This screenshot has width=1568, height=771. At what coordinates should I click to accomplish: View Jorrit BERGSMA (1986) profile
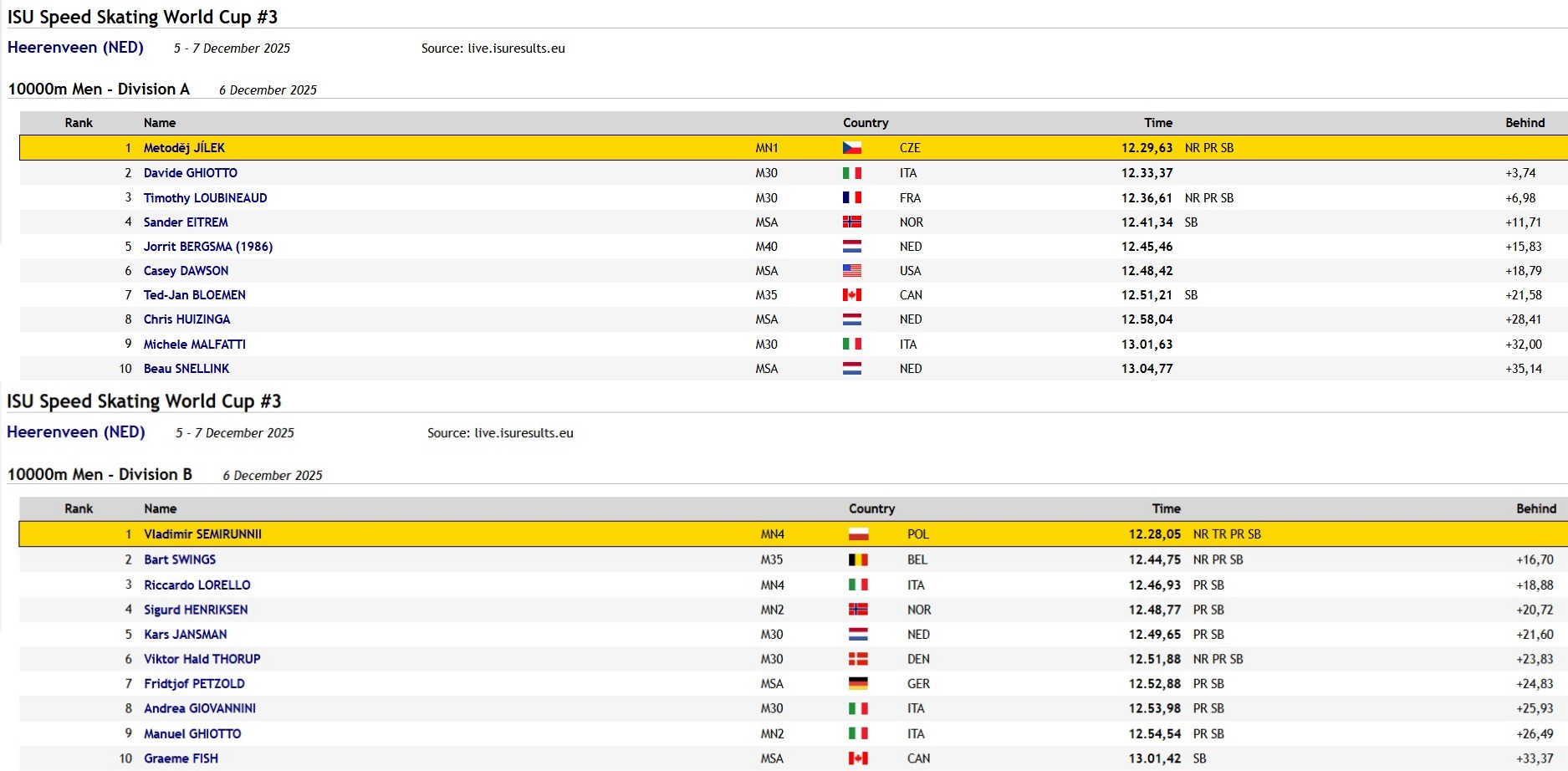click(208, 247)
